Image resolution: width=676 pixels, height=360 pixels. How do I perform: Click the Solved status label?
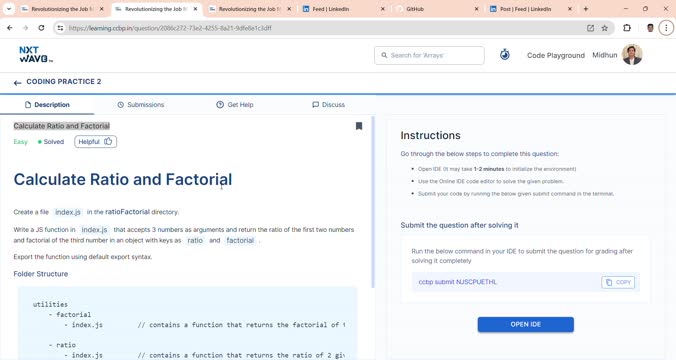click(x=51, y=142)
